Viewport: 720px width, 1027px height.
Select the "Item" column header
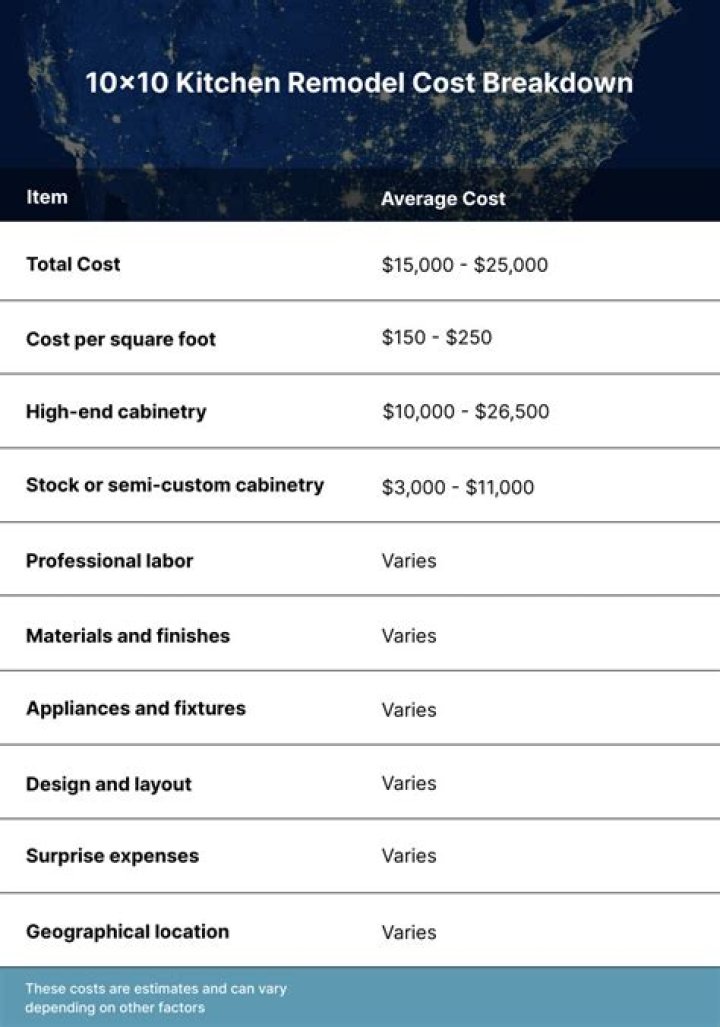47,197
